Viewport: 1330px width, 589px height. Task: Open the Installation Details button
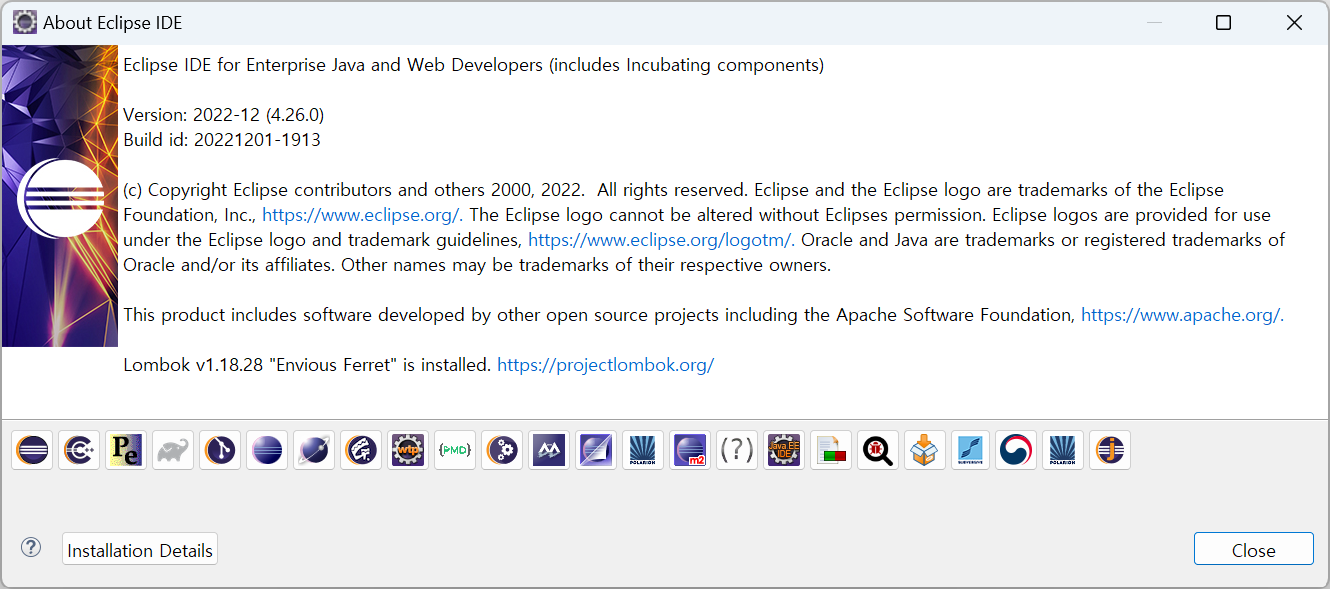140,550
